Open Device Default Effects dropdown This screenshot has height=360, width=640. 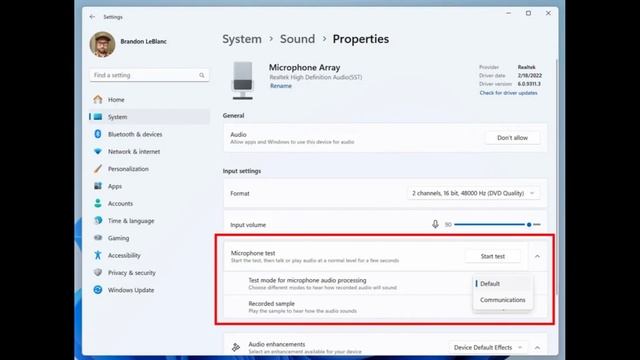[488, 348]
